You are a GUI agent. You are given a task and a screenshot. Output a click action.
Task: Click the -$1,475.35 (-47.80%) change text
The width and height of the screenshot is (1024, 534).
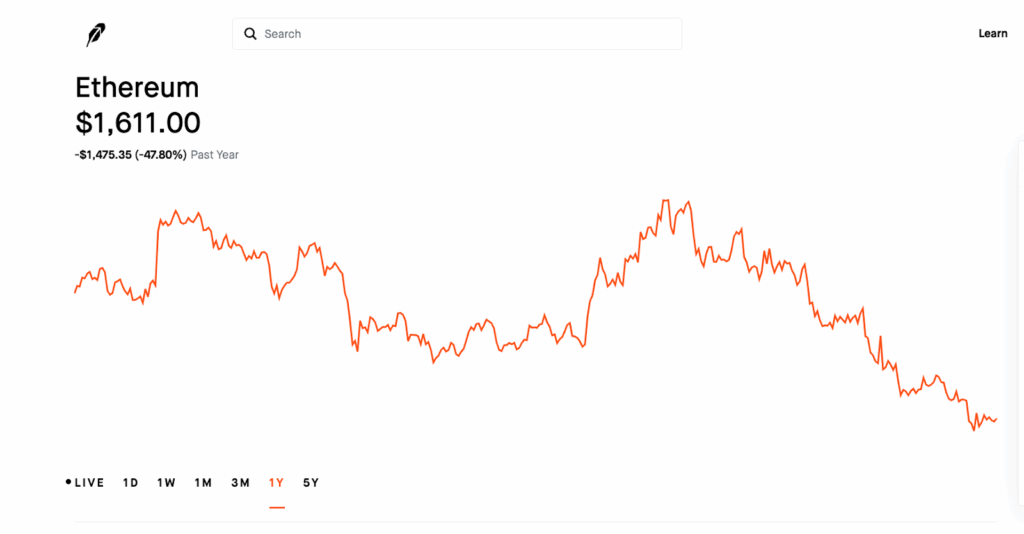tap(130, 155)
